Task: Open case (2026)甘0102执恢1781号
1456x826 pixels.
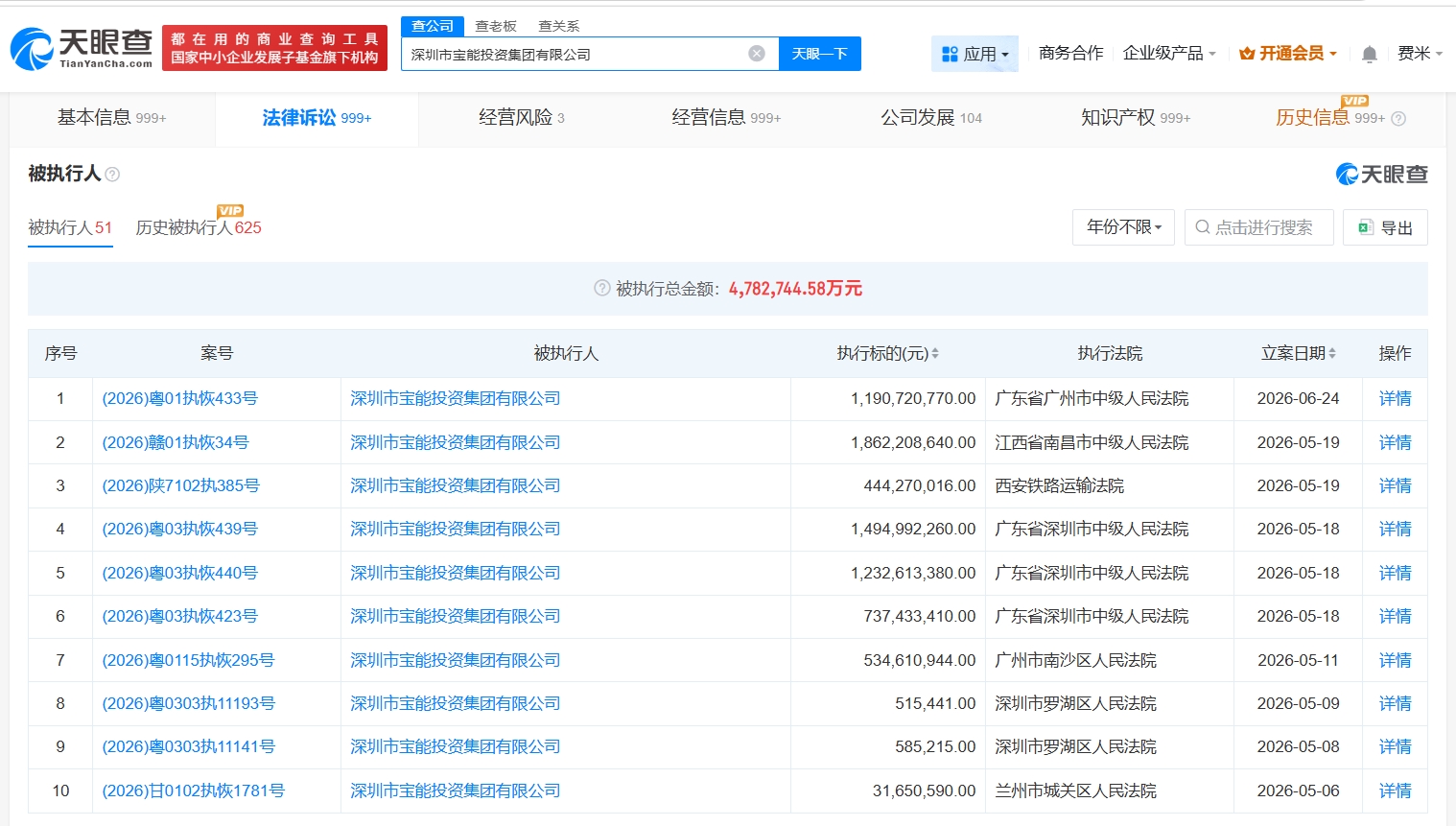Action: pos(194,791)
